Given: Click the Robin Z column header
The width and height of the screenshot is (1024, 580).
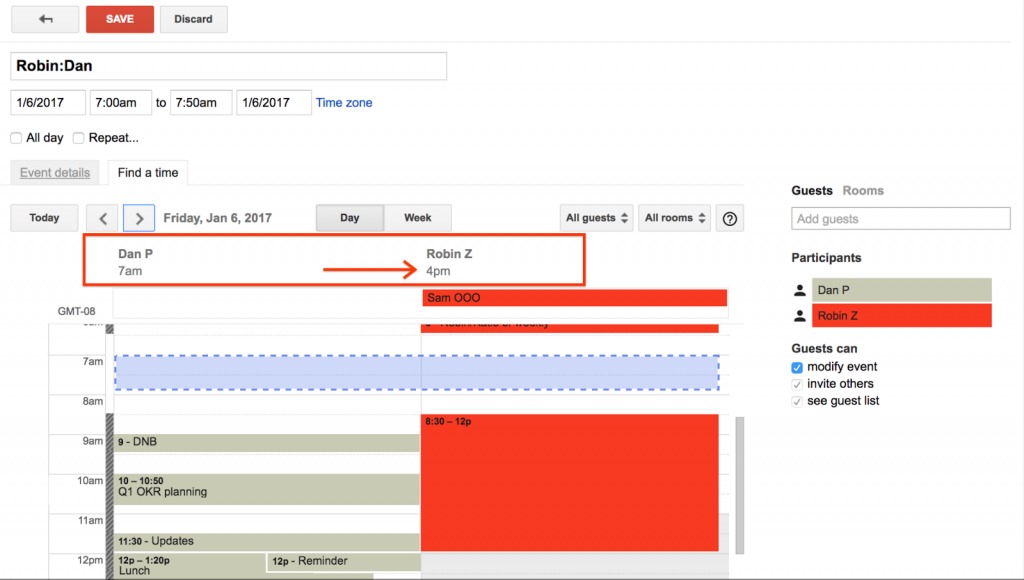Looking at the screenshot, I should [x=449, y=254].
